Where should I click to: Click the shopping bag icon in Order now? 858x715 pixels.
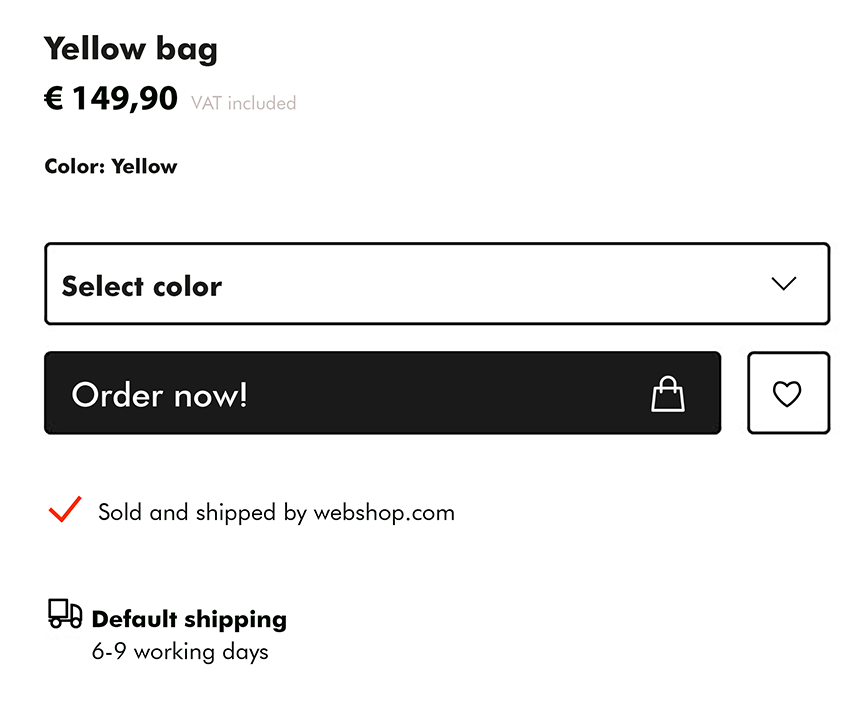coord(668,393)
